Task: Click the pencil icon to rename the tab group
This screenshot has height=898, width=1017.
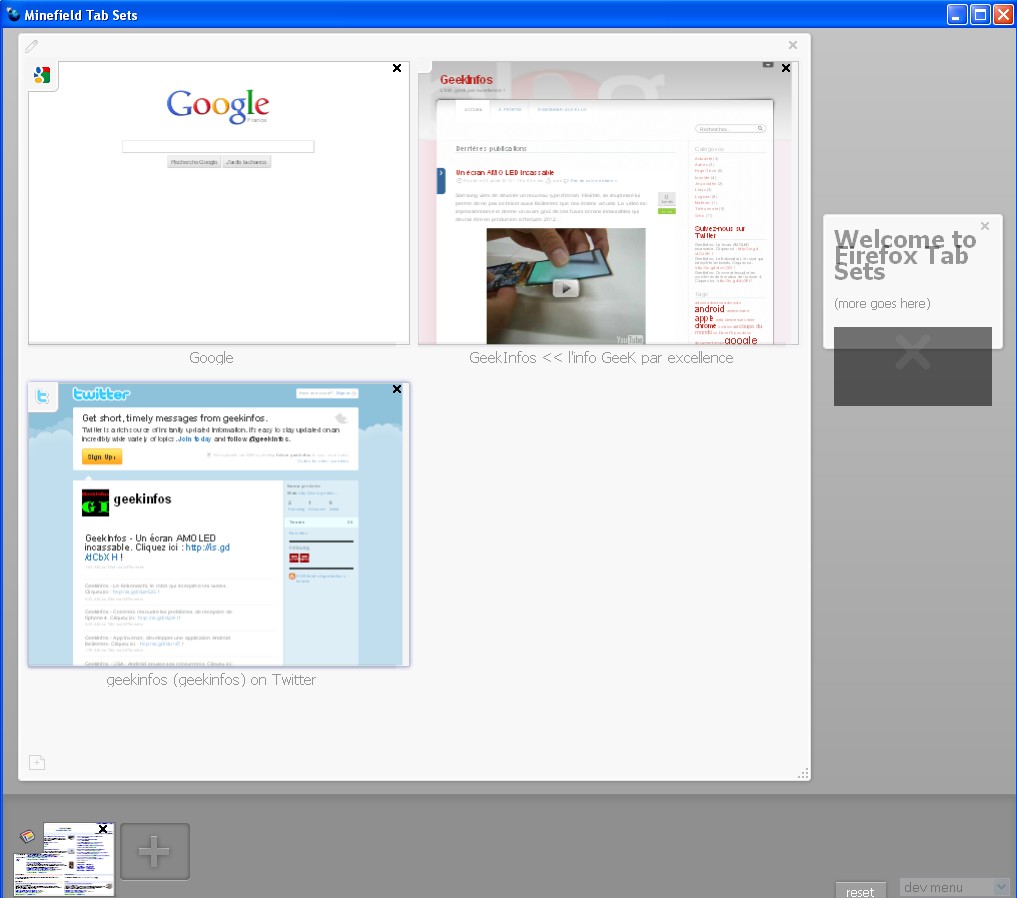Action: pyautogui.click(x=32, y=46)
